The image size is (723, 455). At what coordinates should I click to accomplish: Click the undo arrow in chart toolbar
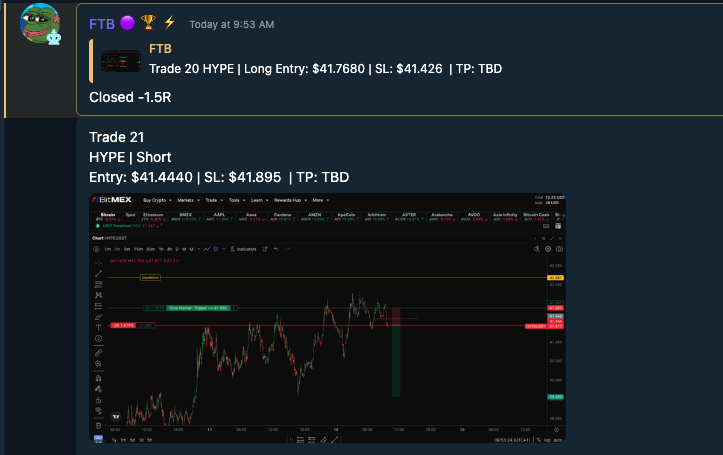point(276,249)
